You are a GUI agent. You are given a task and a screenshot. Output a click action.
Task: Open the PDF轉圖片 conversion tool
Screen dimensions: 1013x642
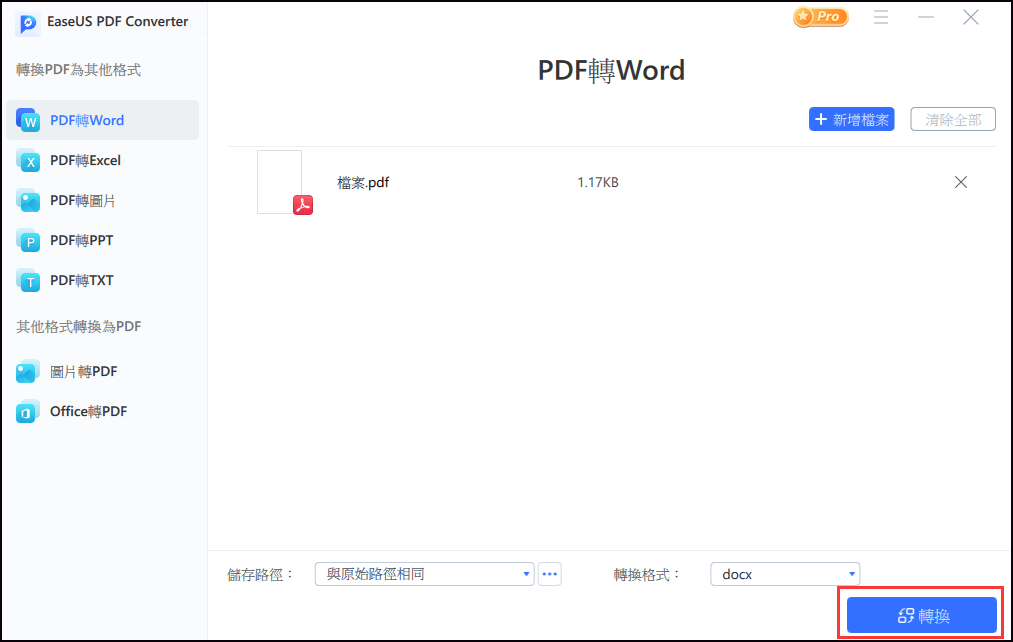pos(85,200)
